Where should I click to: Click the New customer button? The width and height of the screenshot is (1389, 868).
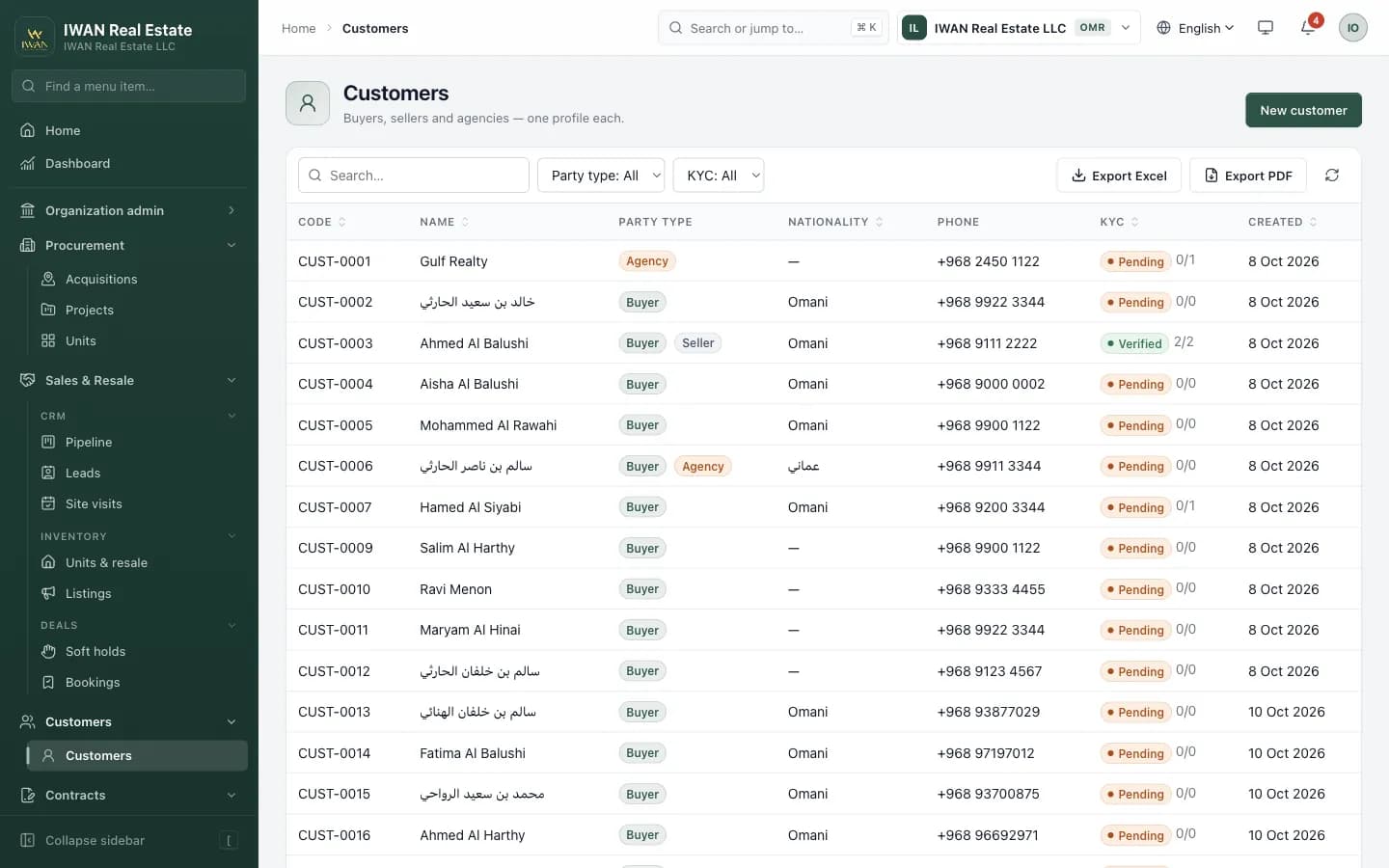pyautogui.click(x=1303, y=110)
